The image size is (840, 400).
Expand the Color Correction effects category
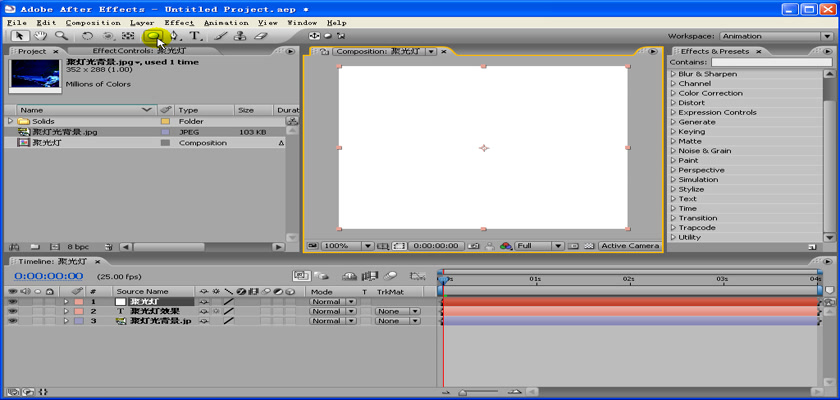[674, 93]
